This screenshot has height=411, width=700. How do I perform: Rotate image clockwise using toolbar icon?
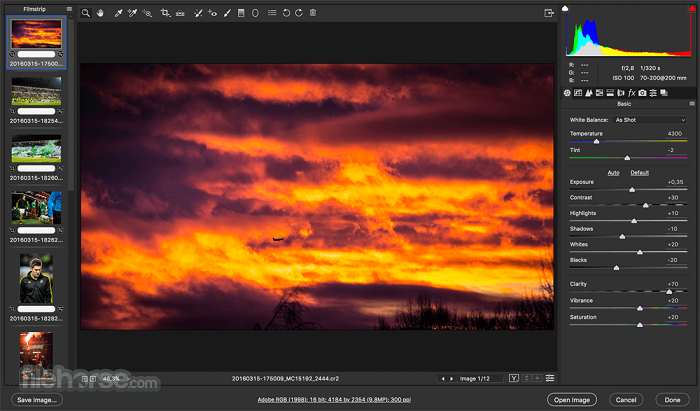point(299,13)
